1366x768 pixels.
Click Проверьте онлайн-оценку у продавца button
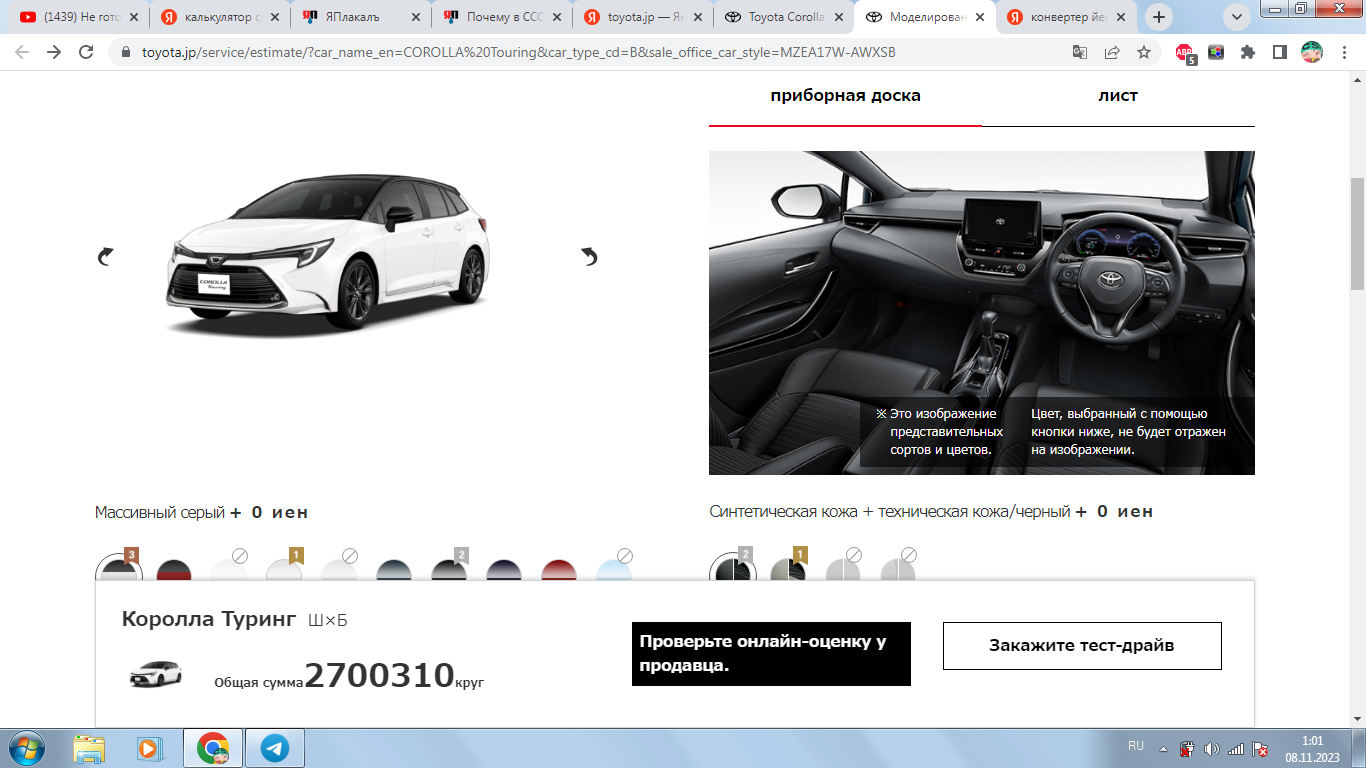771,654
